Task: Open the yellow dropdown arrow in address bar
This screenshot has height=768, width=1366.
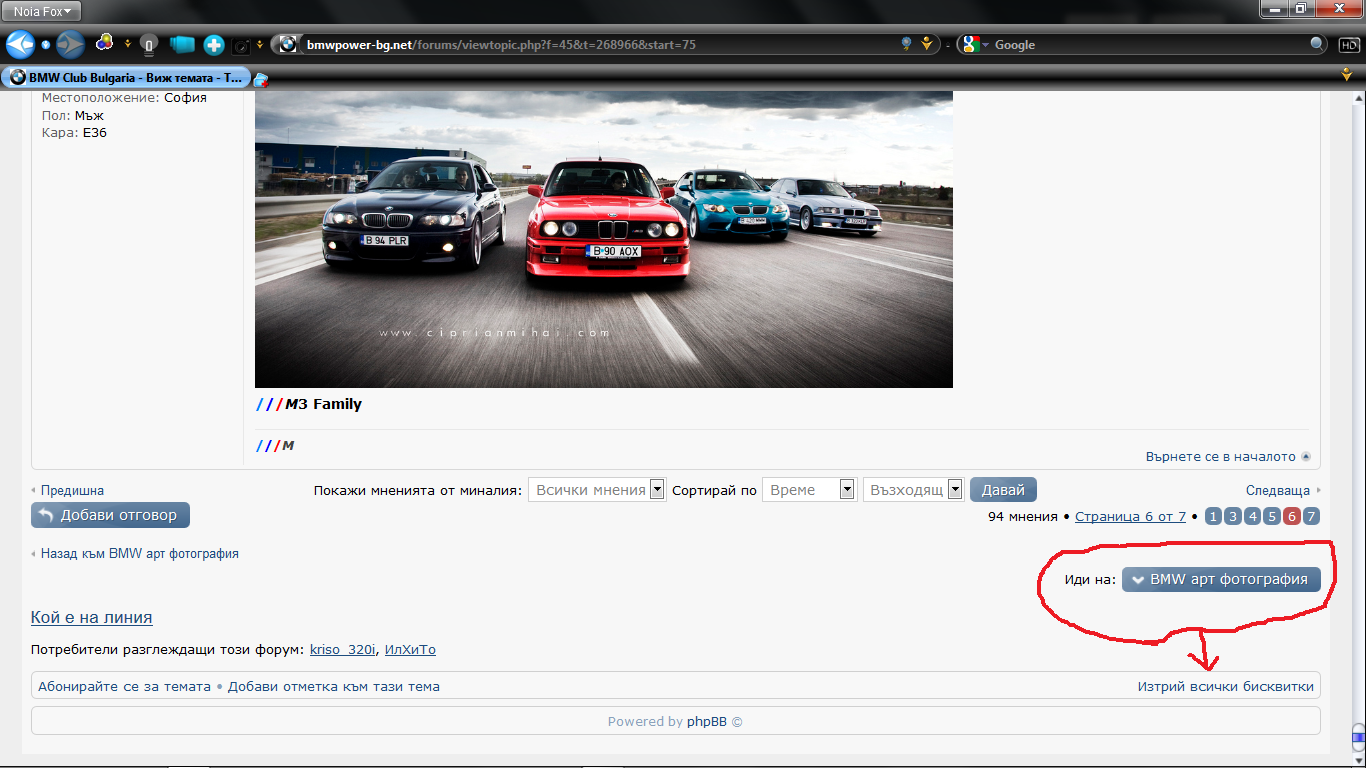Action: 927,44
